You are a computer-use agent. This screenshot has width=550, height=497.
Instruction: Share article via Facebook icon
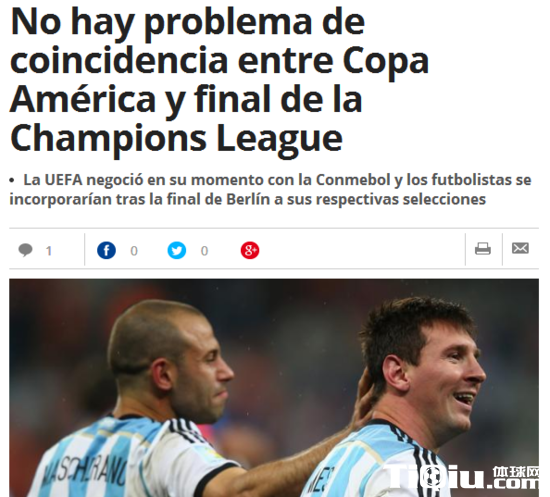click(x=106, y=250)
